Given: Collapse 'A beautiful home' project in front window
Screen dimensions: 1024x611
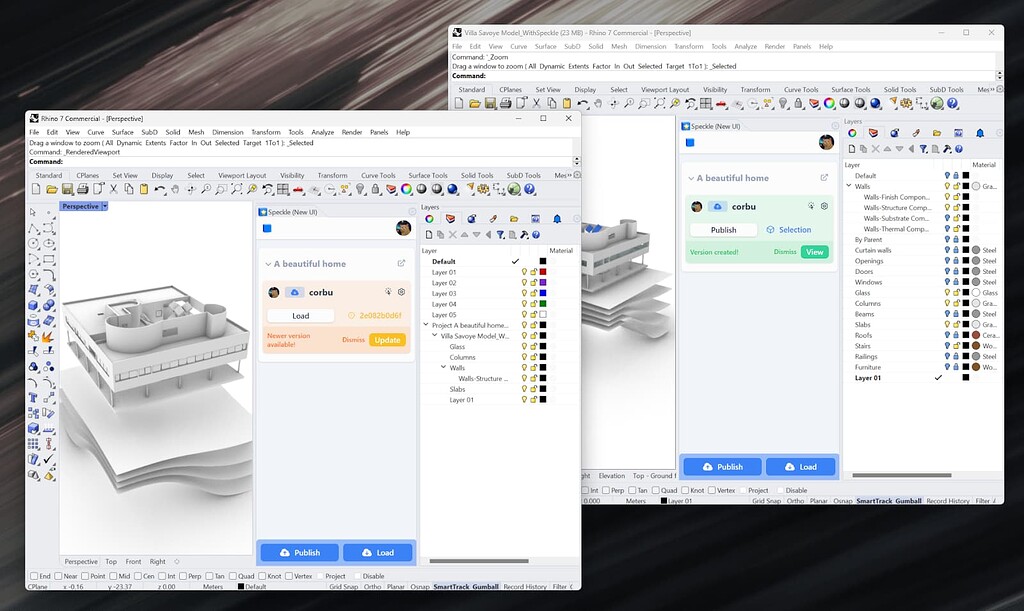Looking at the screenshot, I should (268, 264).
